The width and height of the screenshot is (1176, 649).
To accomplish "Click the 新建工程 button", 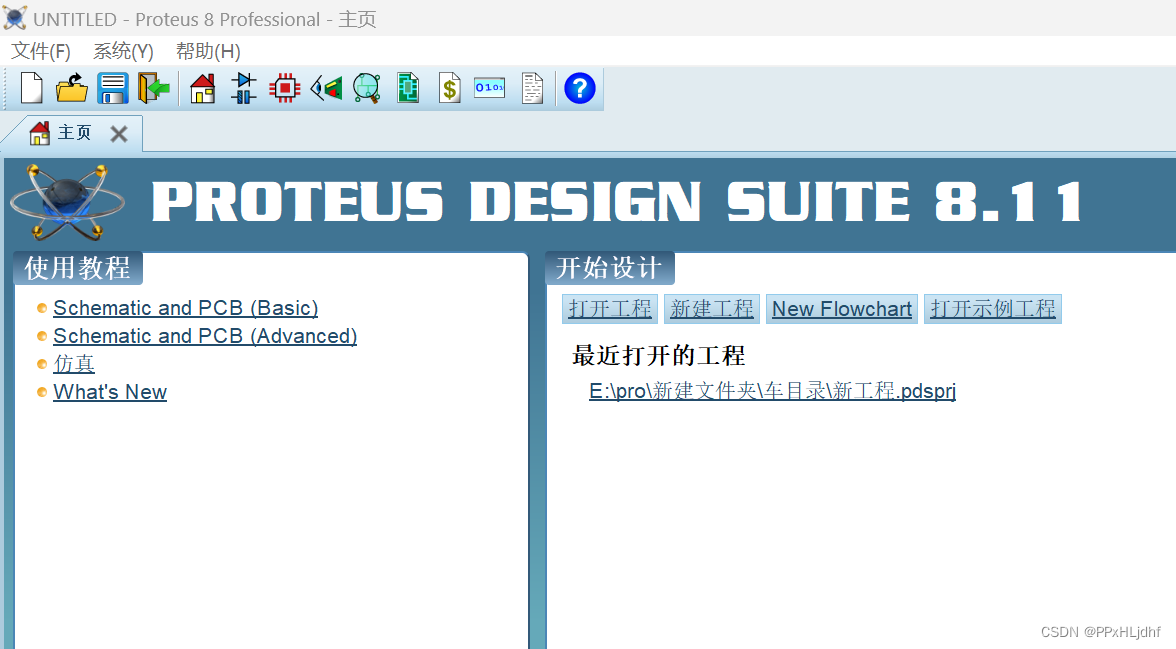I will click(x=712, y=309).
